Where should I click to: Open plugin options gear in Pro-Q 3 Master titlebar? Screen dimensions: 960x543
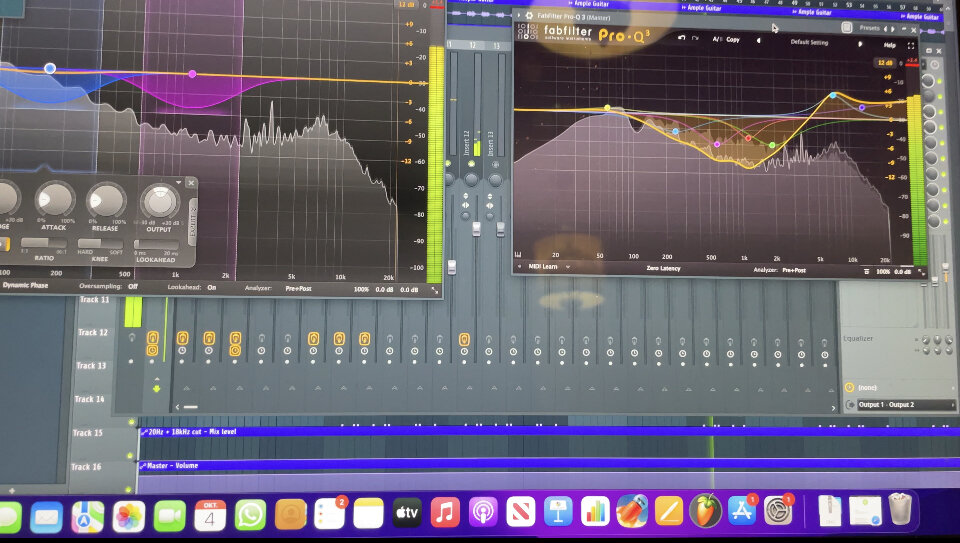click(x=530, y=15)
